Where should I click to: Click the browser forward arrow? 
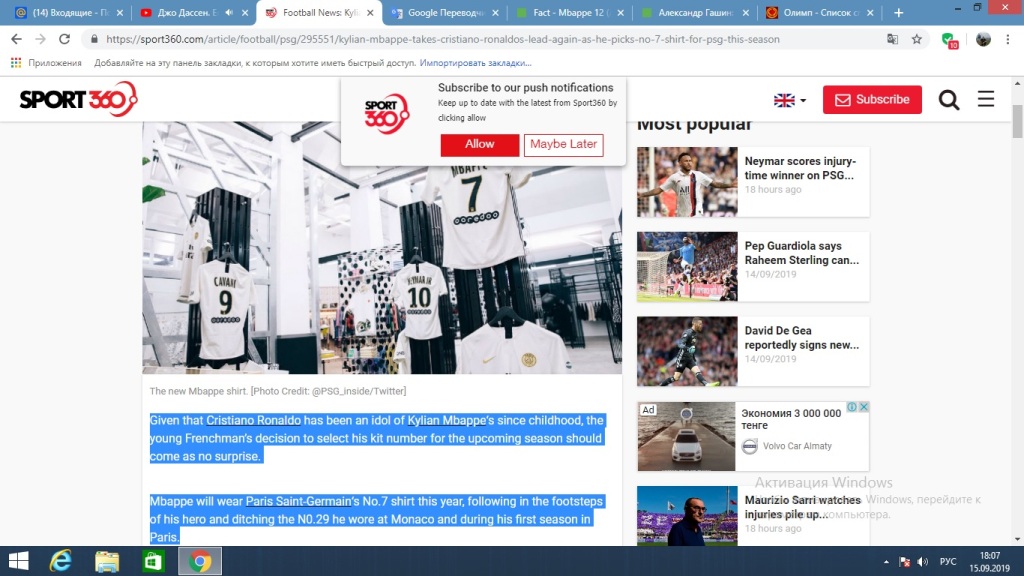coord(40,39)
